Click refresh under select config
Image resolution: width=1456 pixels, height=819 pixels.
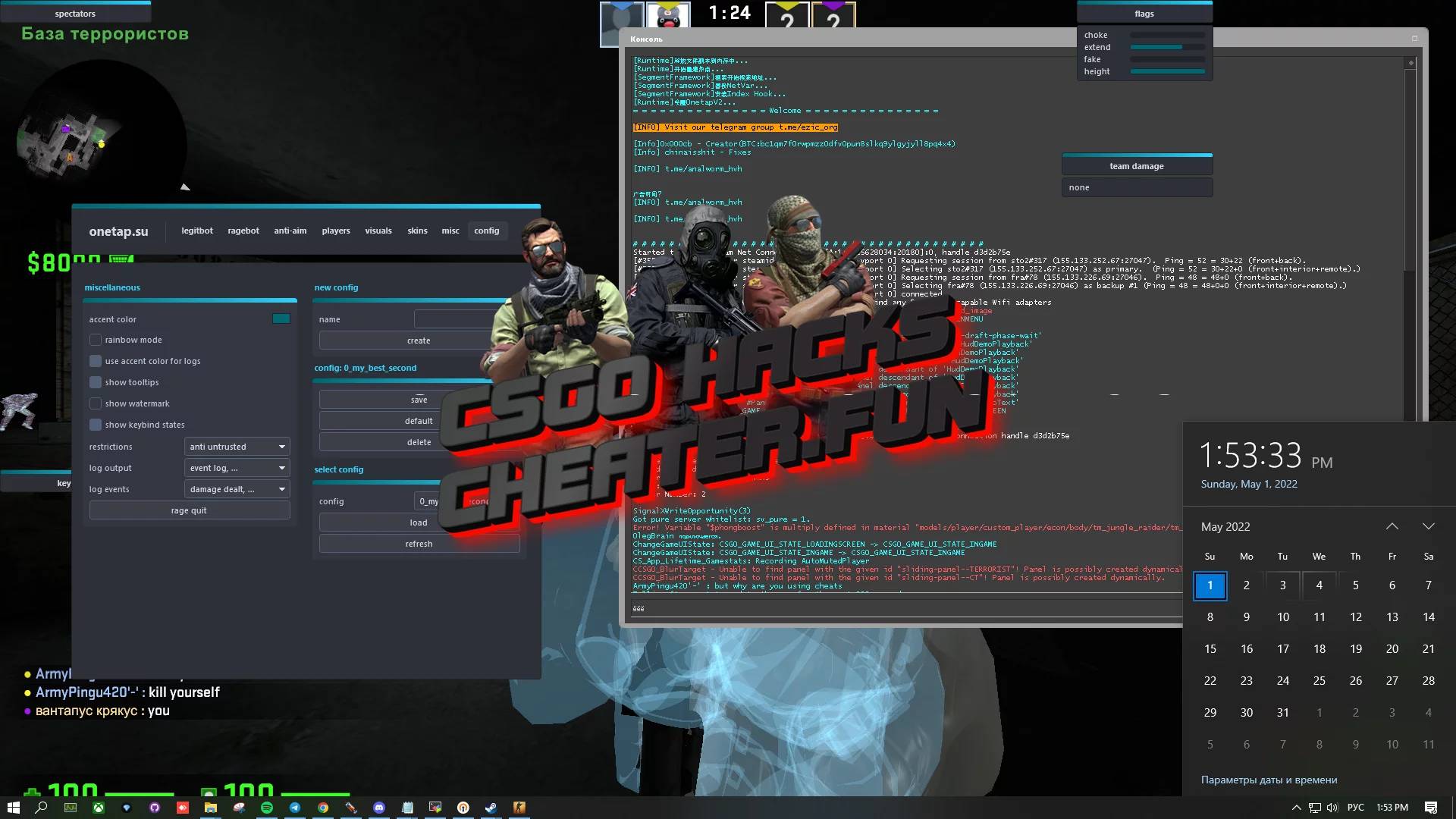point(419,543)
